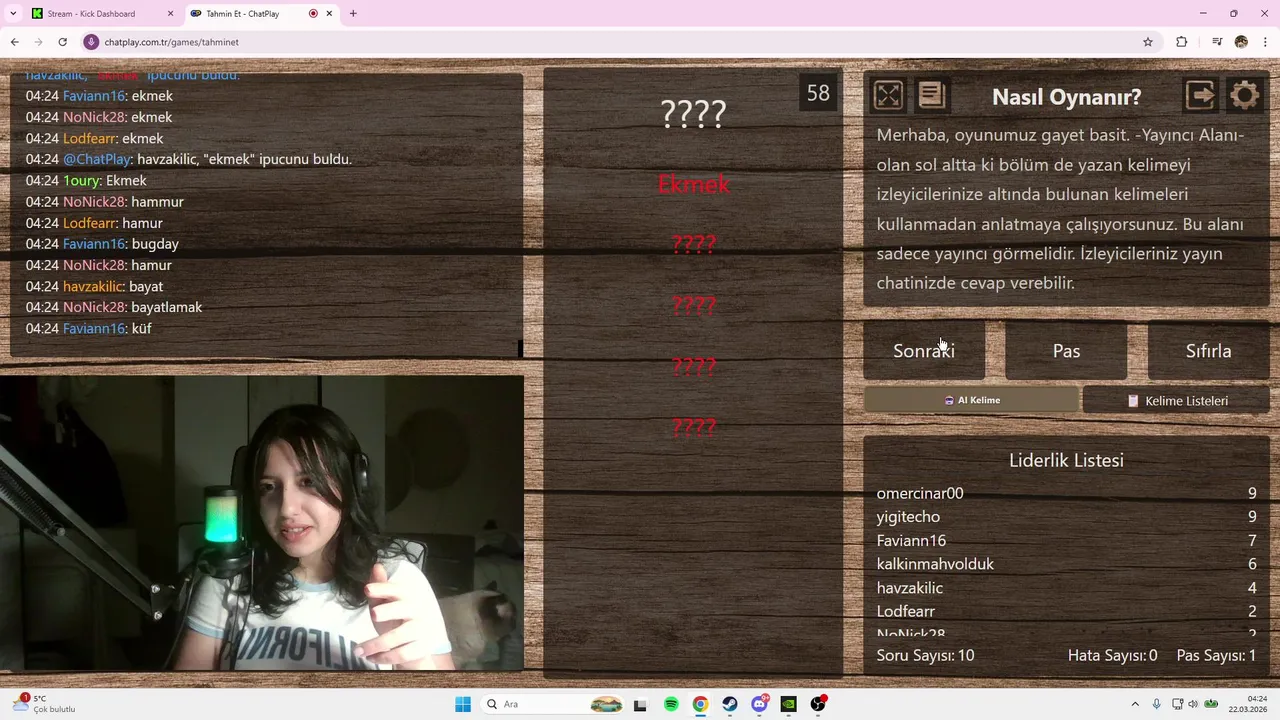Screen dimensions: 1280x720
Task: Close the Stream - Kick Dashboard tab
Action: [x=170, y=14]
